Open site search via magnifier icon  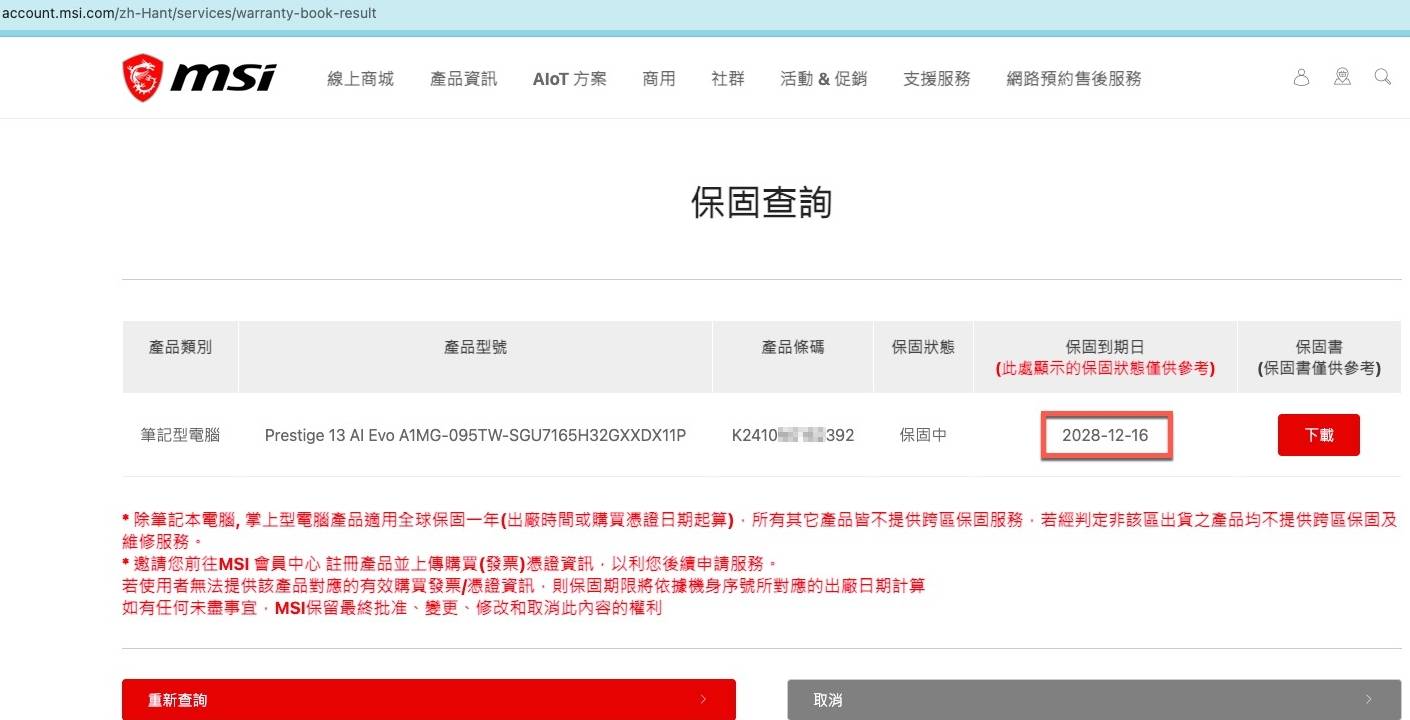(x=1382, y=77)
